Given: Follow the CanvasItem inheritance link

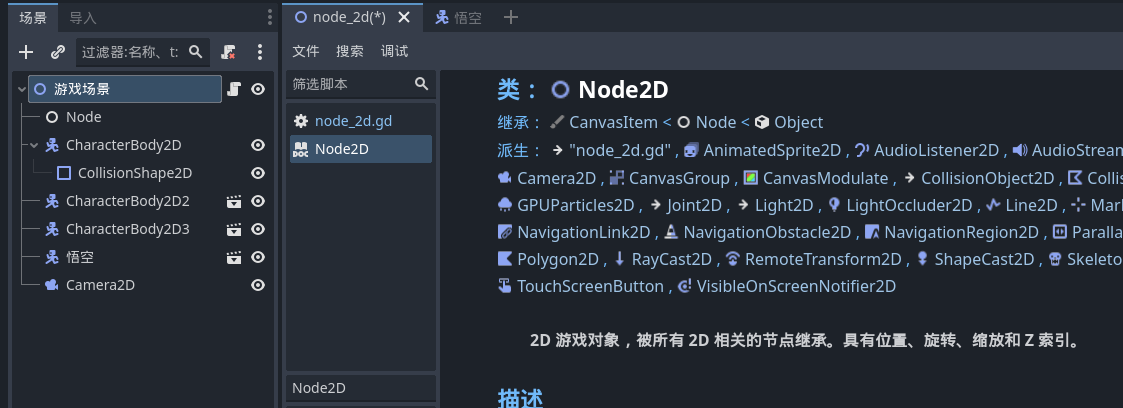Looking at the screenshot, I should point(614,122).
